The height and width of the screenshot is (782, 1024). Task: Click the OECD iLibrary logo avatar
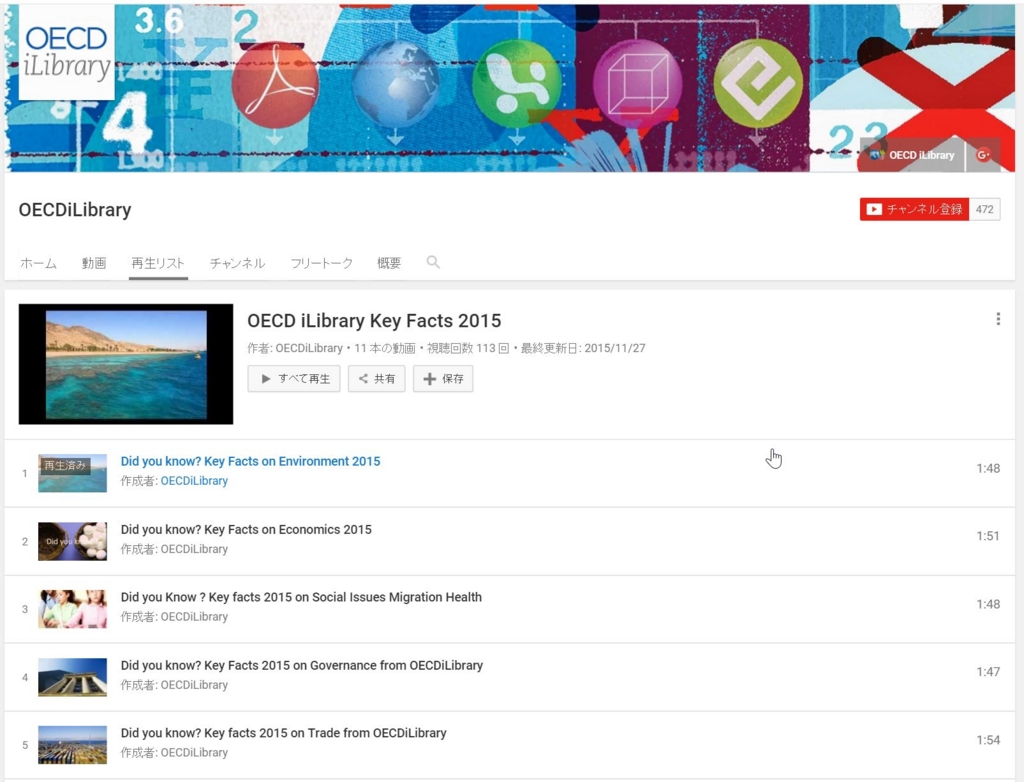pos(67,52)
